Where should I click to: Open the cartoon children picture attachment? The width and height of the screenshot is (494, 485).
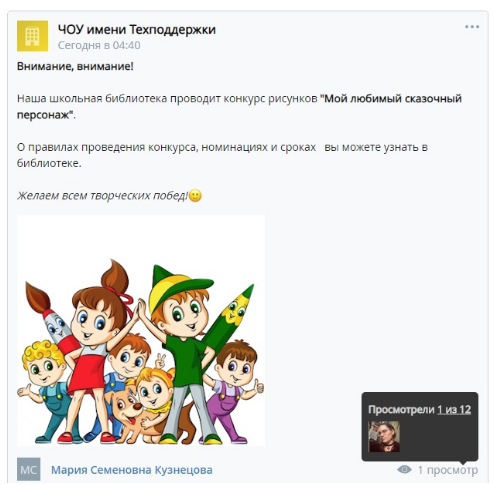pos(141,330)
